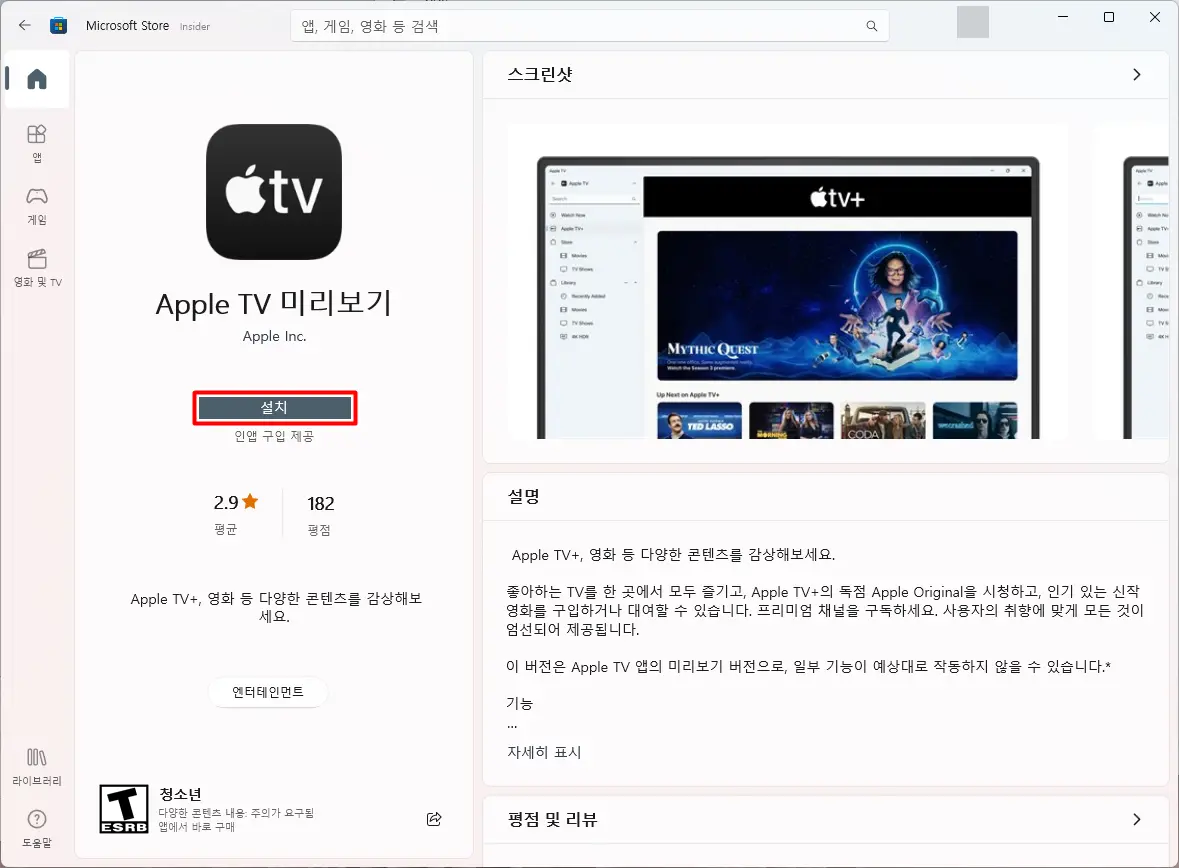The height and width of the screenshot is (868, 1179).
Task: Click the Insider badge label
Action: tap(195, 26)
